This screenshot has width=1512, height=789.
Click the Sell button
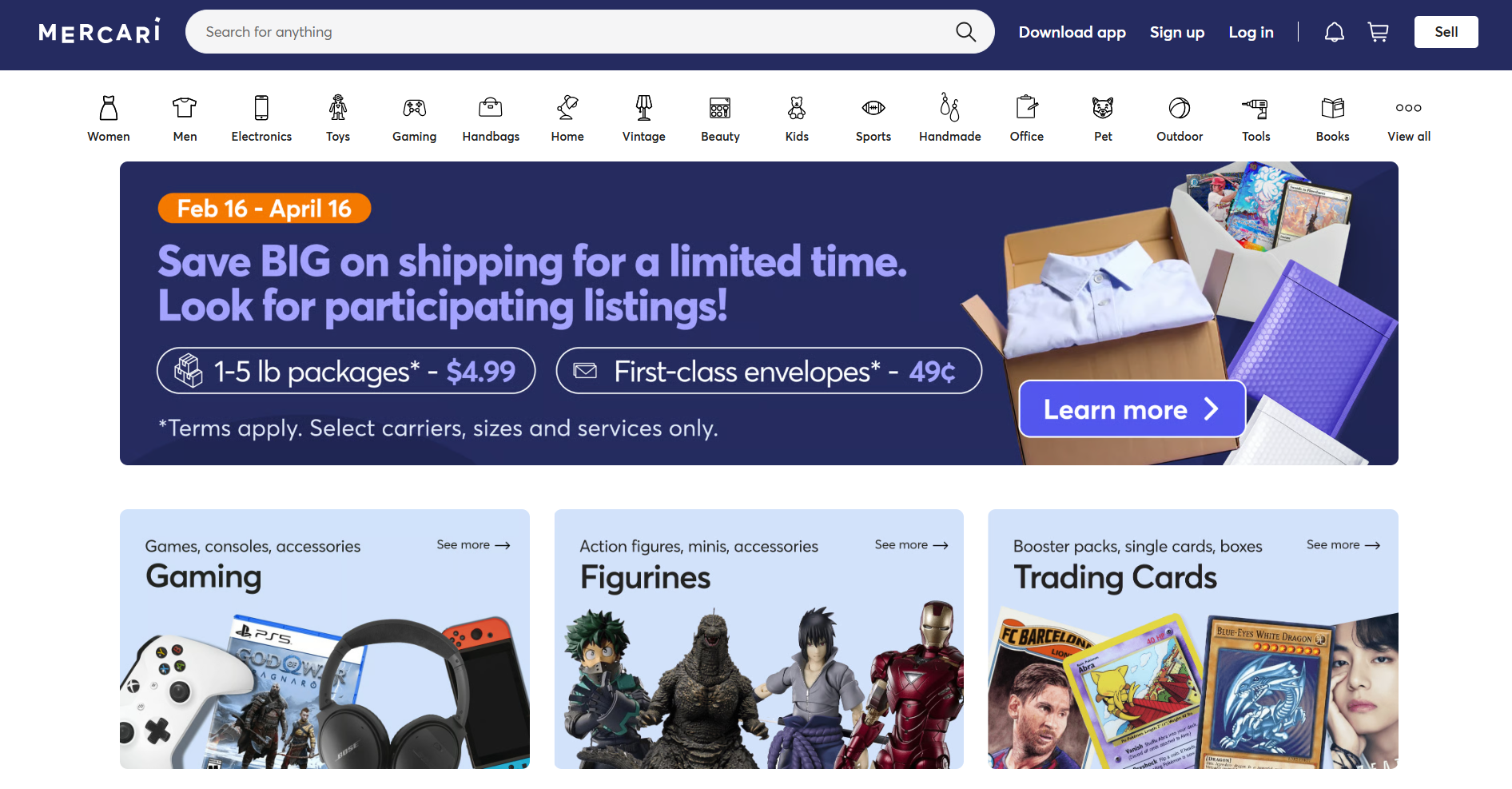click(1446, 32)
